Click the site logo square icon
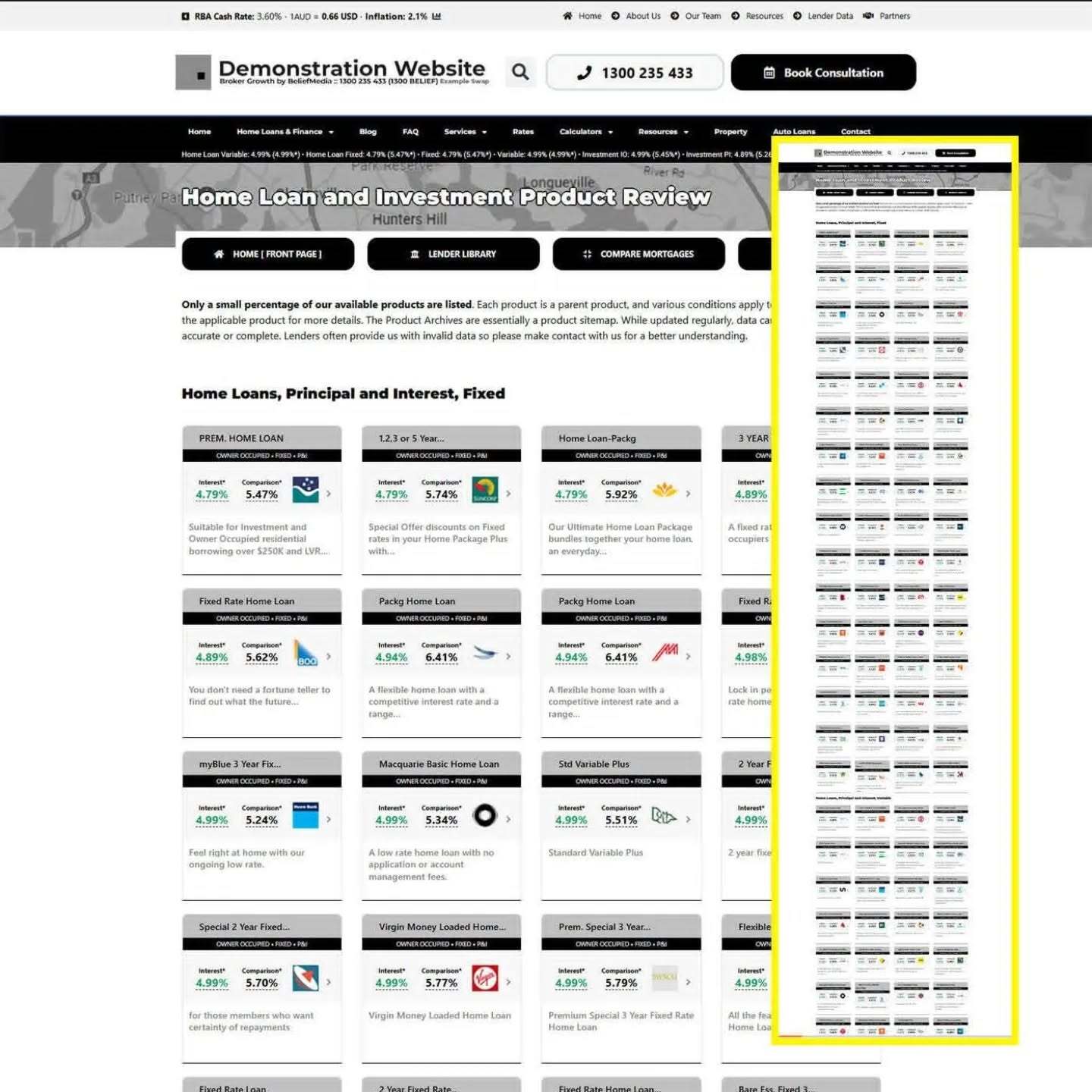1092x1092 pixels. point(193,73)
